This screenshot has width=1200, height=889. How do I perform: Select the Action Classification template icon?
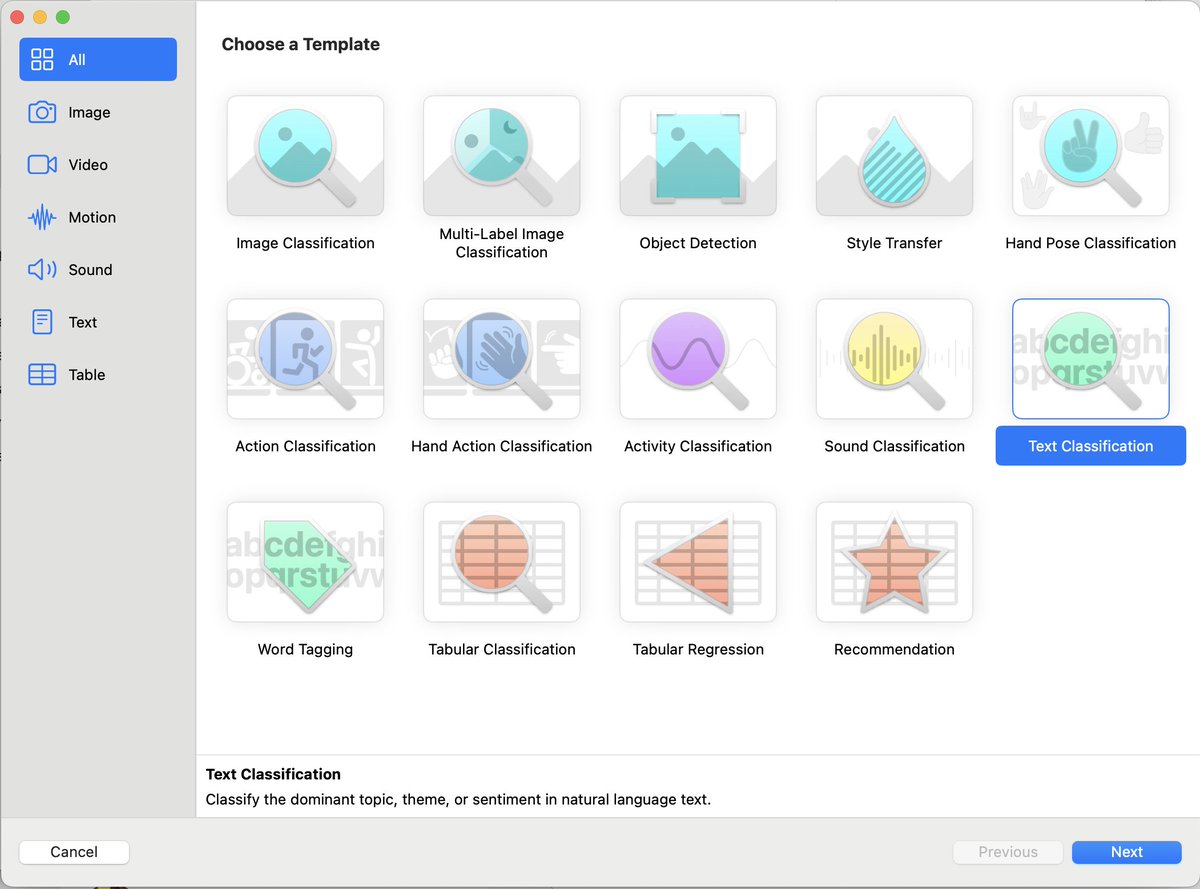click(305, 359)
